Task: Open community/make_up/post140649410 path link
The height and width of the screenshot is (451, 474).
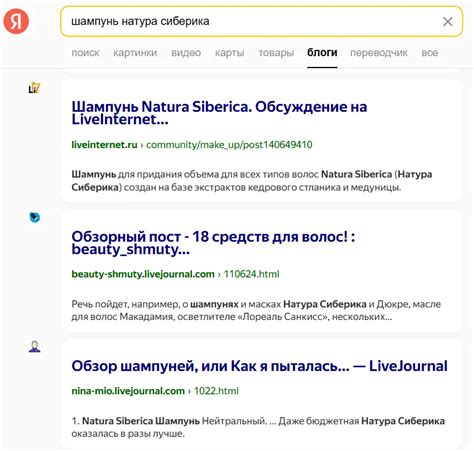Action: click(229, 145)
